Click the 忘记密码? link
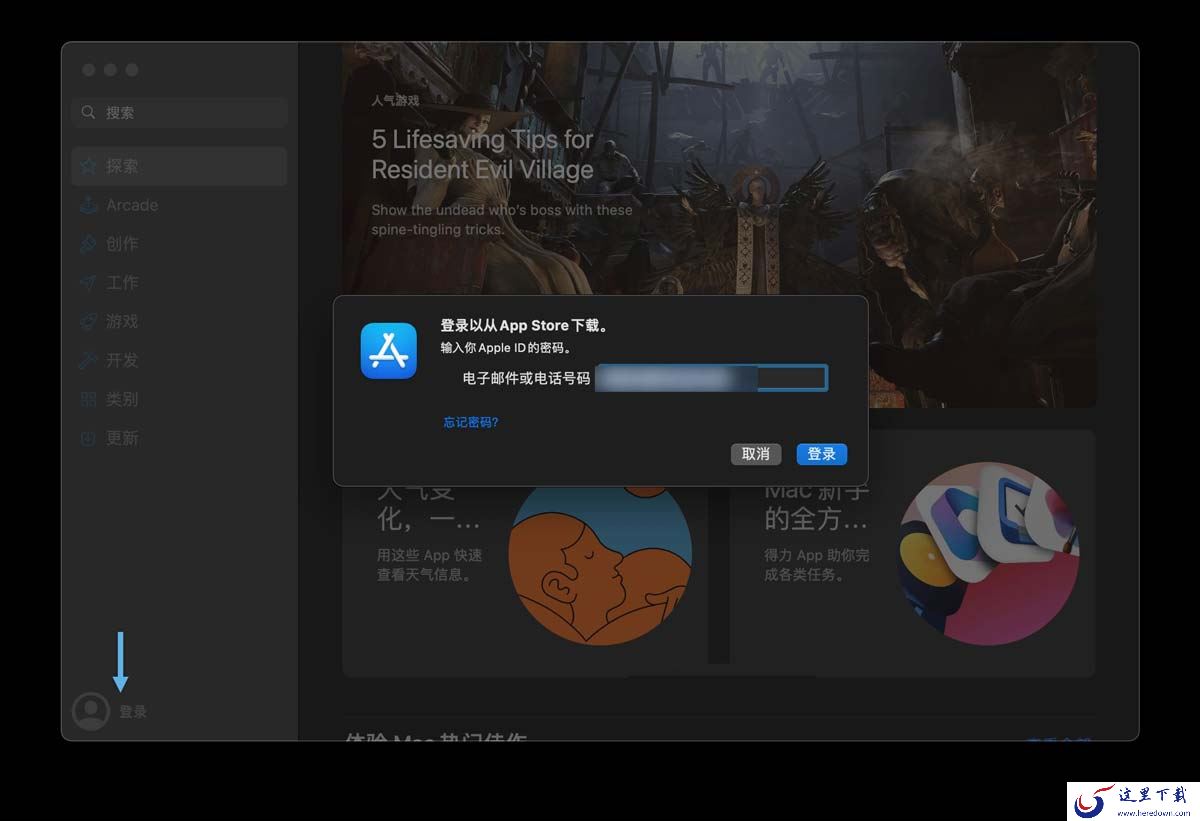Image resolution: width=1200 pixels, height=821 pixels. [471, 422]
